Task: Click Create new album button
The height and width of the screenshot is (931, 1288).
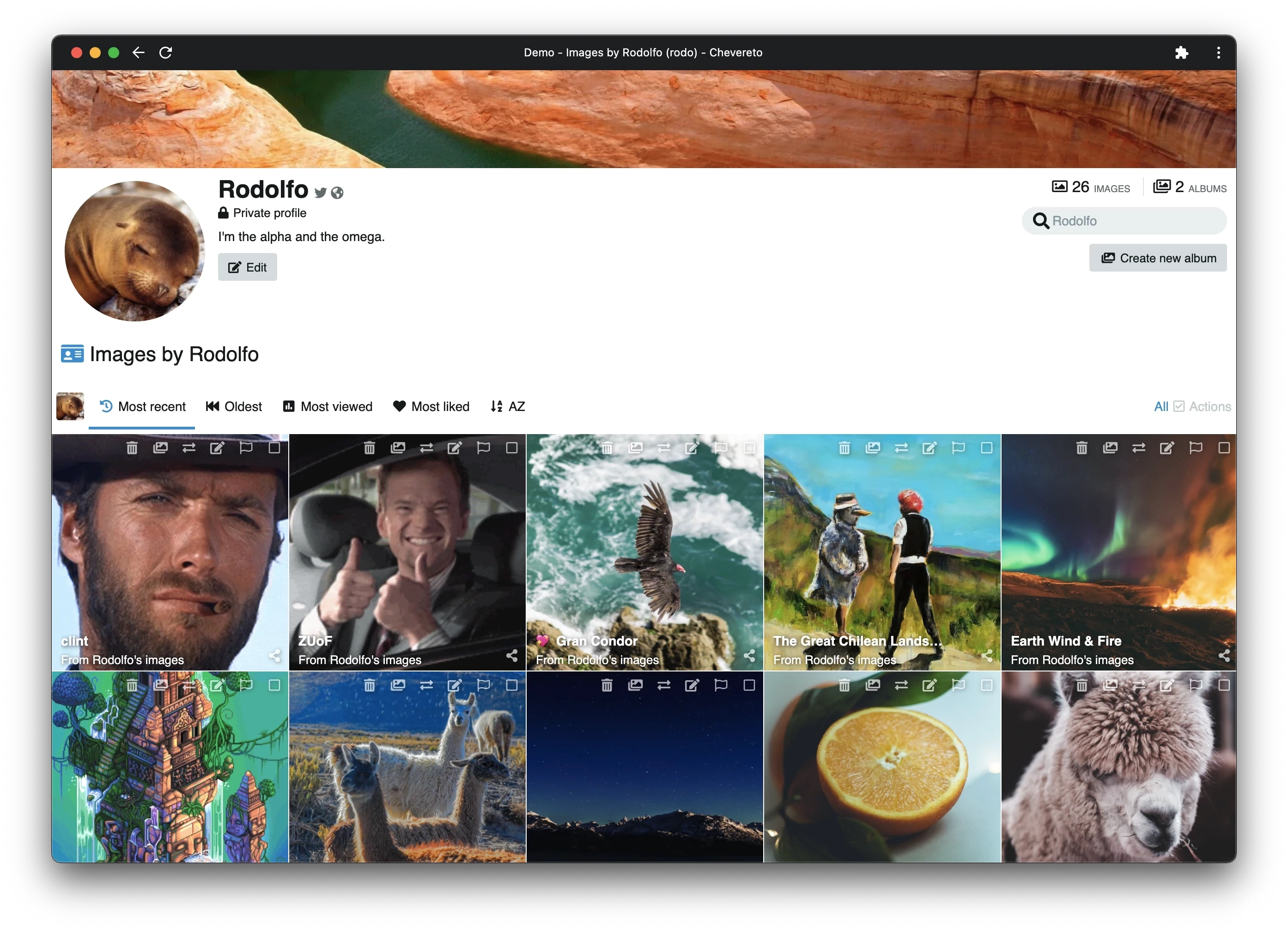Action: point(1158,258)
